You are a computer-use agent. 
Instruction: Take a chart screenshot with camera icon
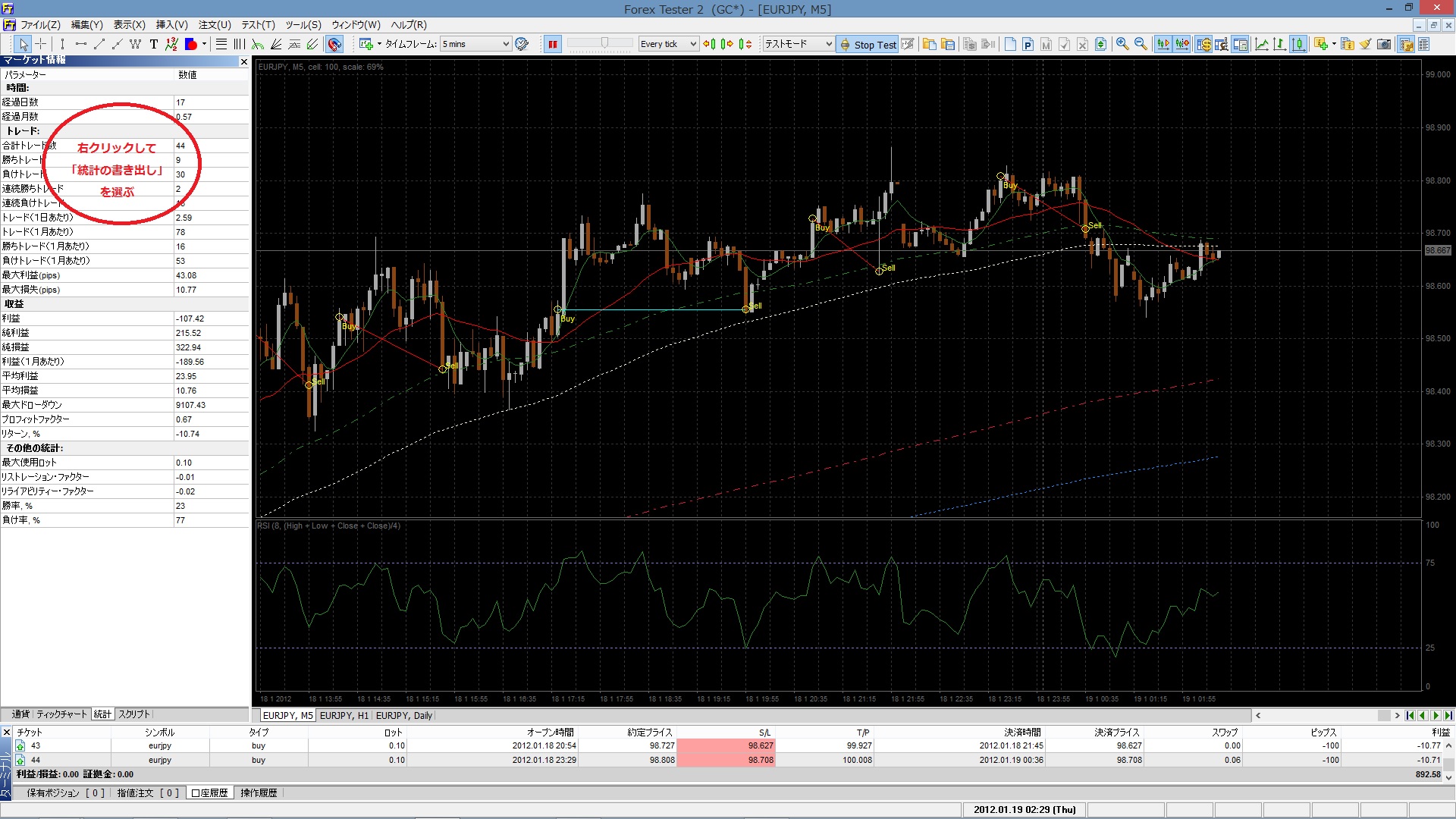1384,44
